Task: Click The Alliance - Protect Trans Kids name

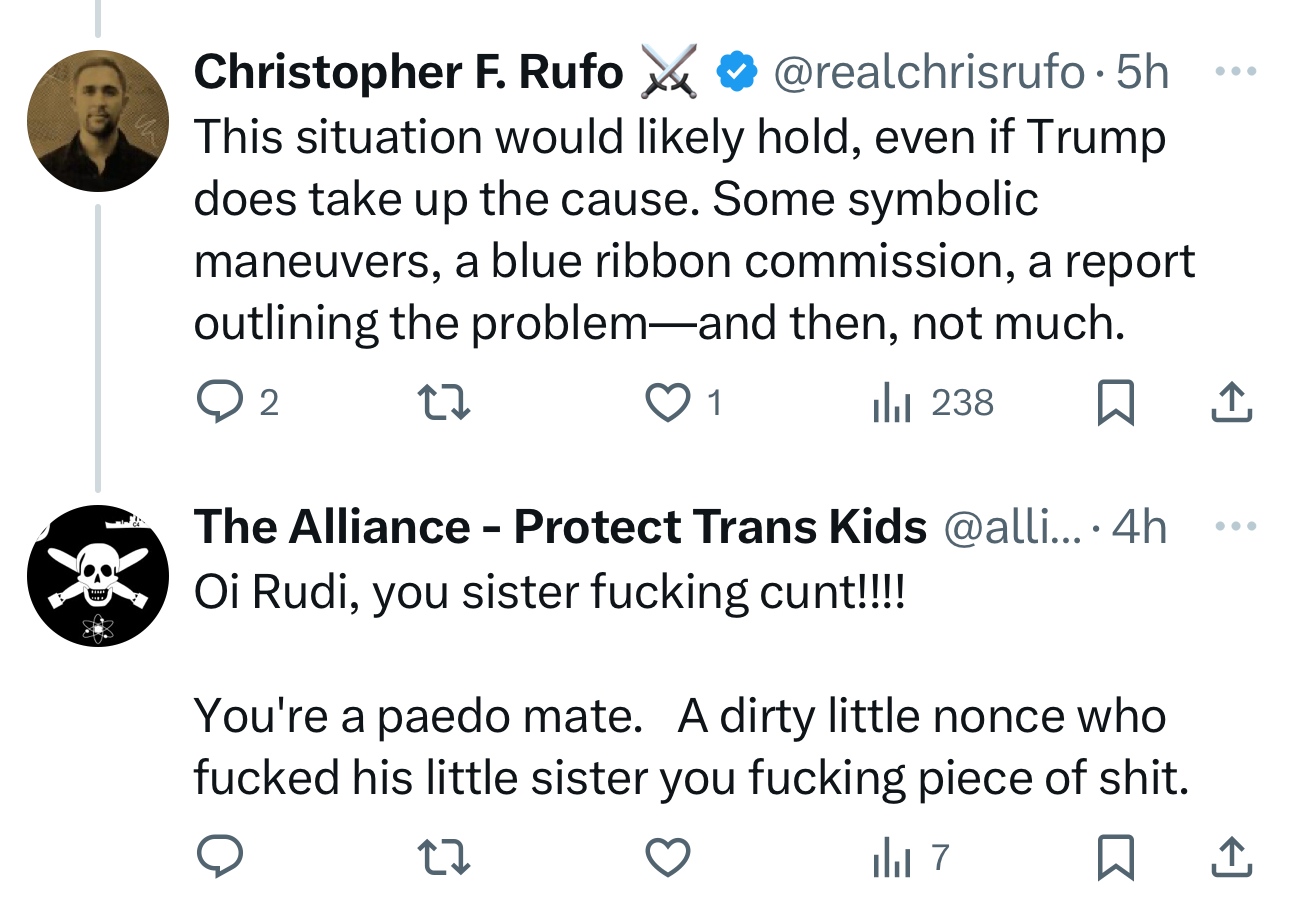Action: pyautogui.click(x=560, y=527)
